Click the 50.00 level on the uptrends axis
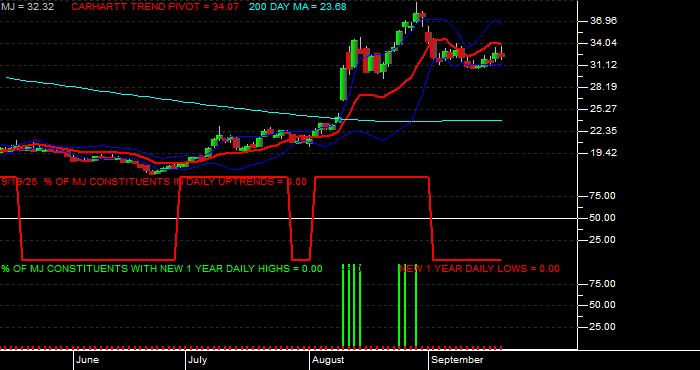 [603, 218]
